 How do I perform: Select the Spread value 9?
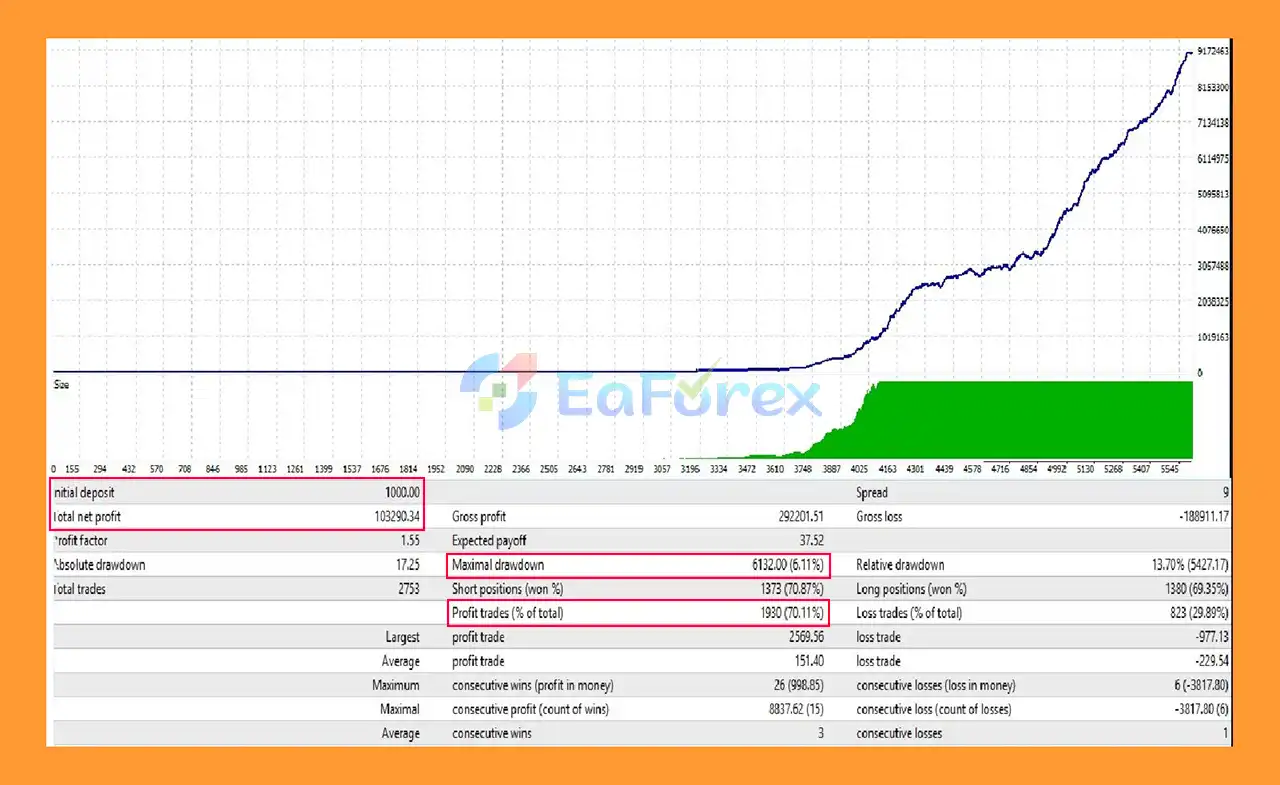pyautogui.click(x=1227, y=492)
